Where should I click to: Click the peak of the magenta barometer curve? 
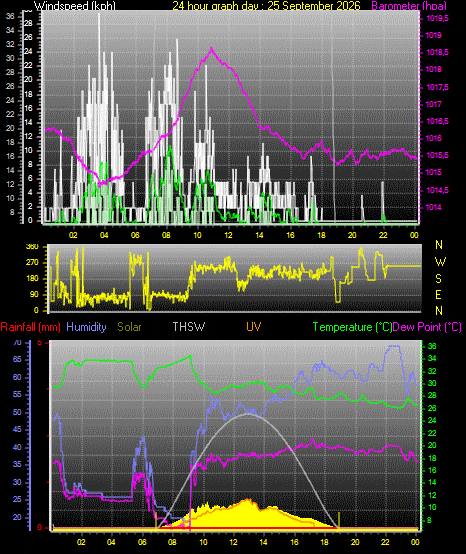[212, 48]
